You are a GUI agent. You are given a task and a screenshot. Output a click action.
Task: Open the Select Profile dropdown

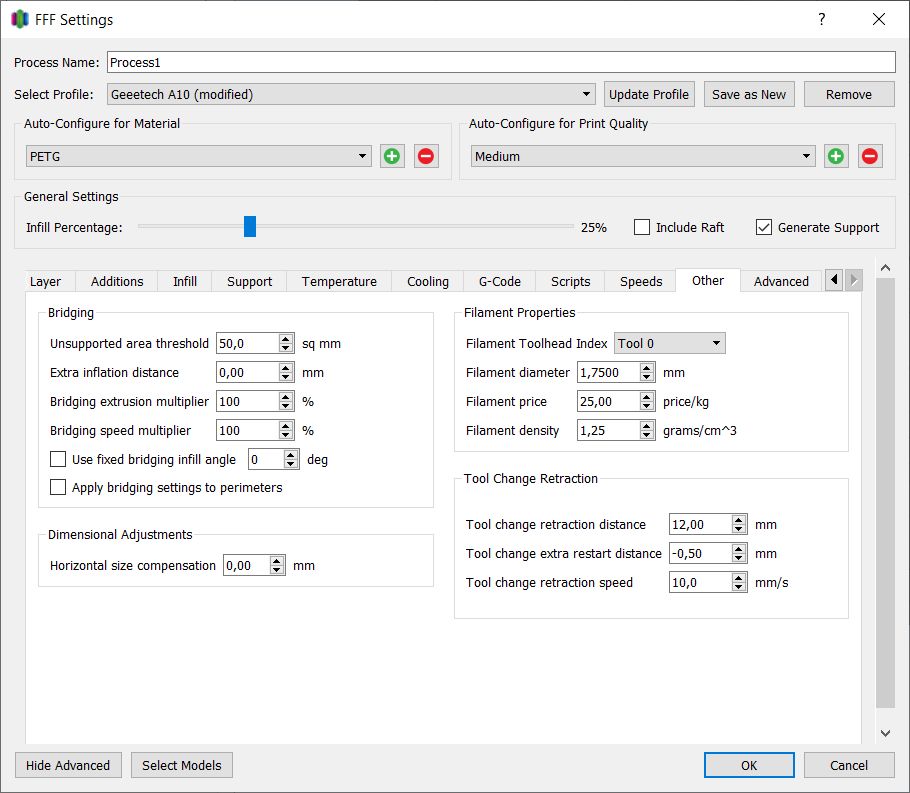[351, 94]
